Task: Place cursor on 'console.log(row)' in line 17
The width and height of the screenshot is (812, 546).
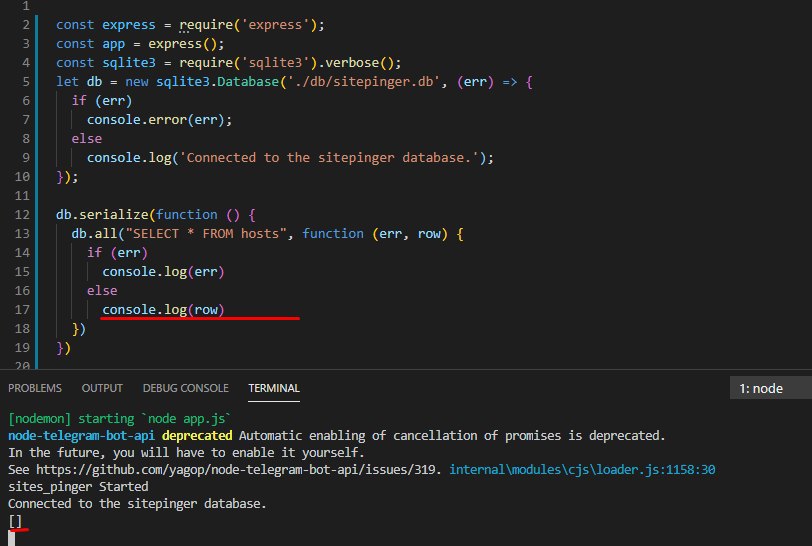Action: tap(163, 310)
